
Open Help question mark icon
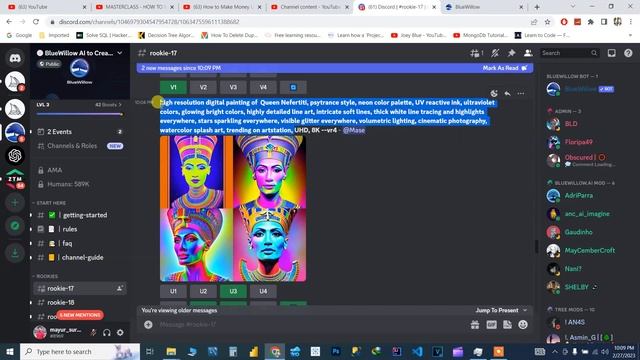[628, 53]
